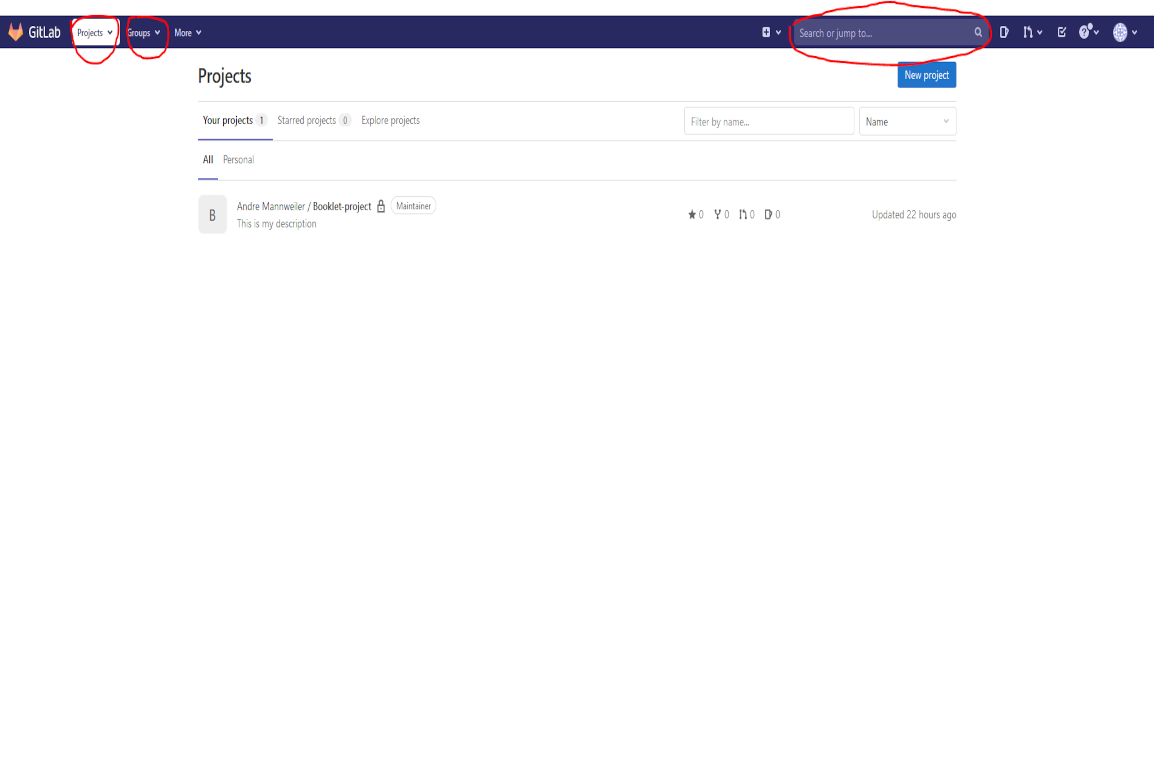This screenshot has width=1154, height=775.
Task: Click the New project button
Action: [926, 75]
